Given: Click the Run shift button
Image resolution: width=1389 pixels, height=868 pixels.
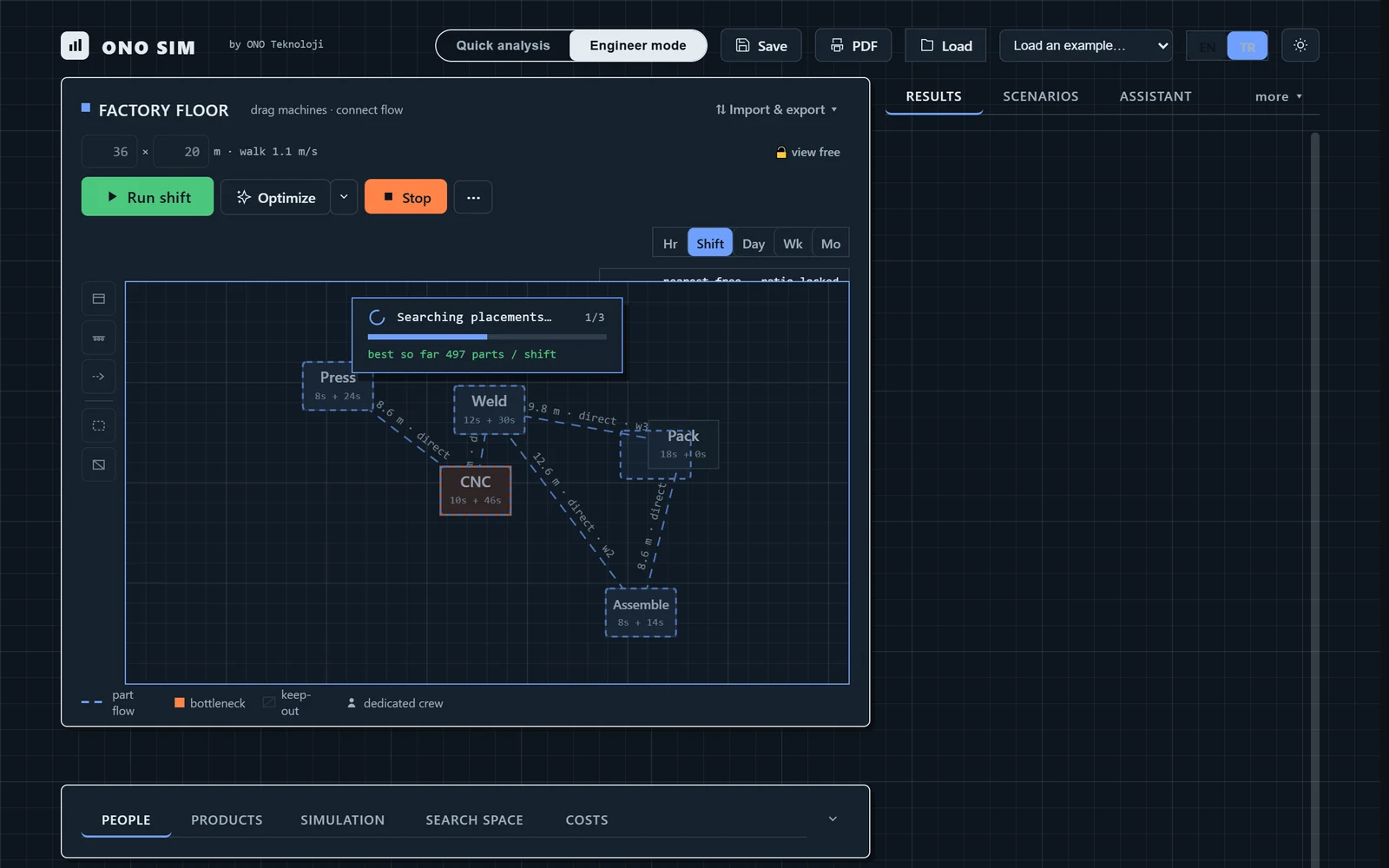Looking at the screenshot, I should (x=148, y=197).
